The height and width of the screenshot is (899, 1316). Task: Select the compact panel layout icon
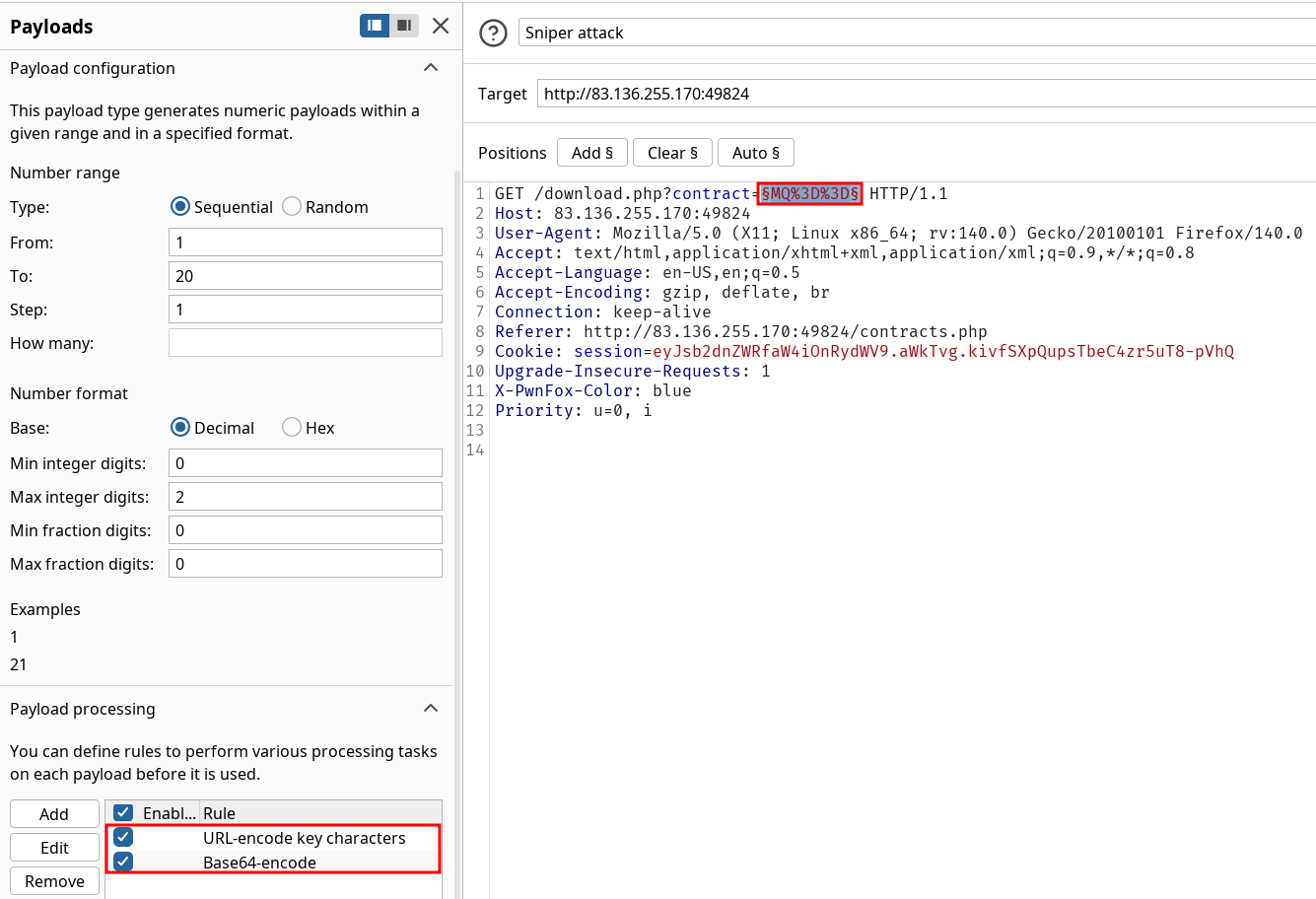[404, 26]
